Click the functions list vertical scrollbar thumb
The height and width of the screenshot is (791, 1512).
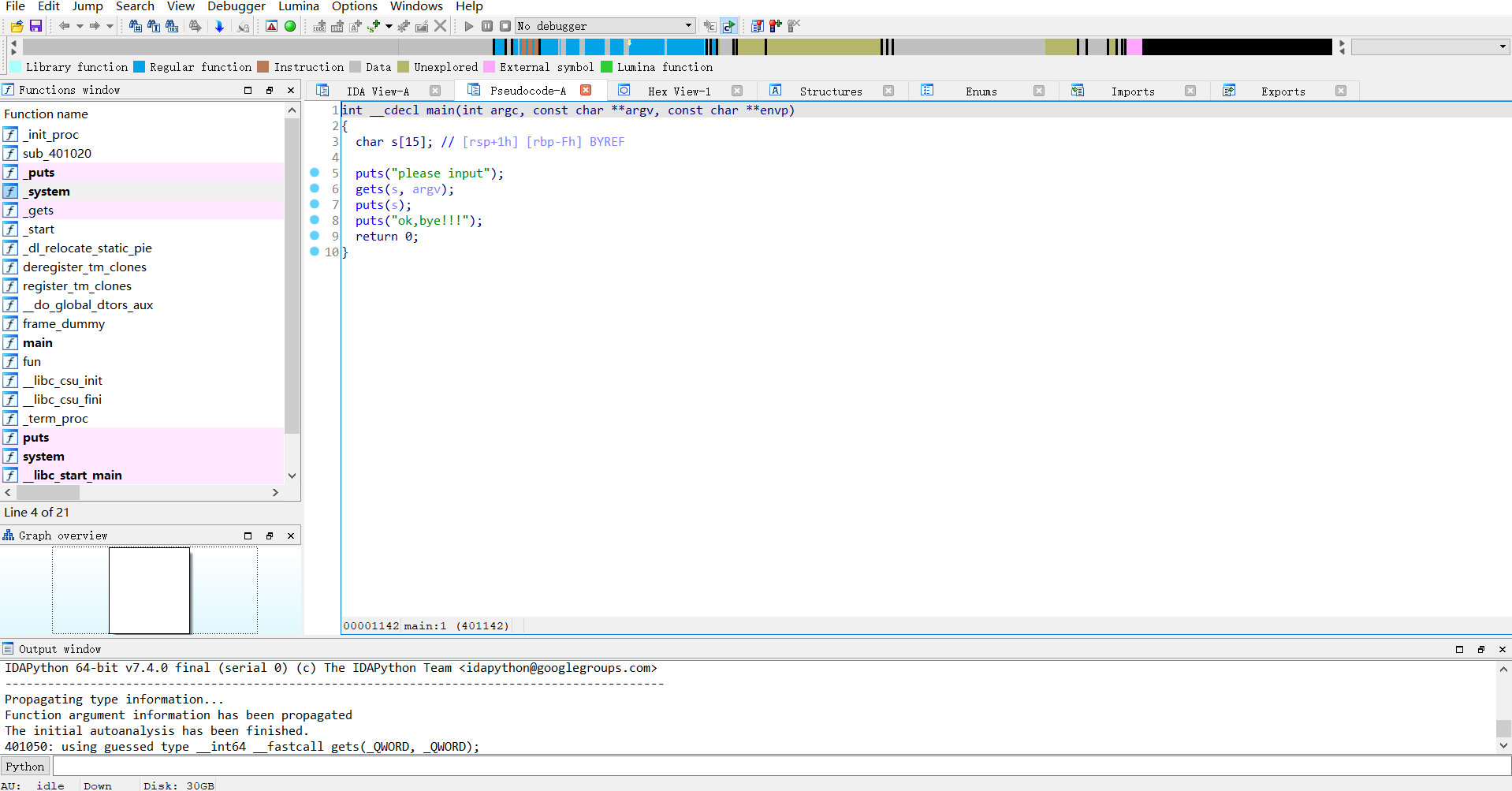coord(292,276)
